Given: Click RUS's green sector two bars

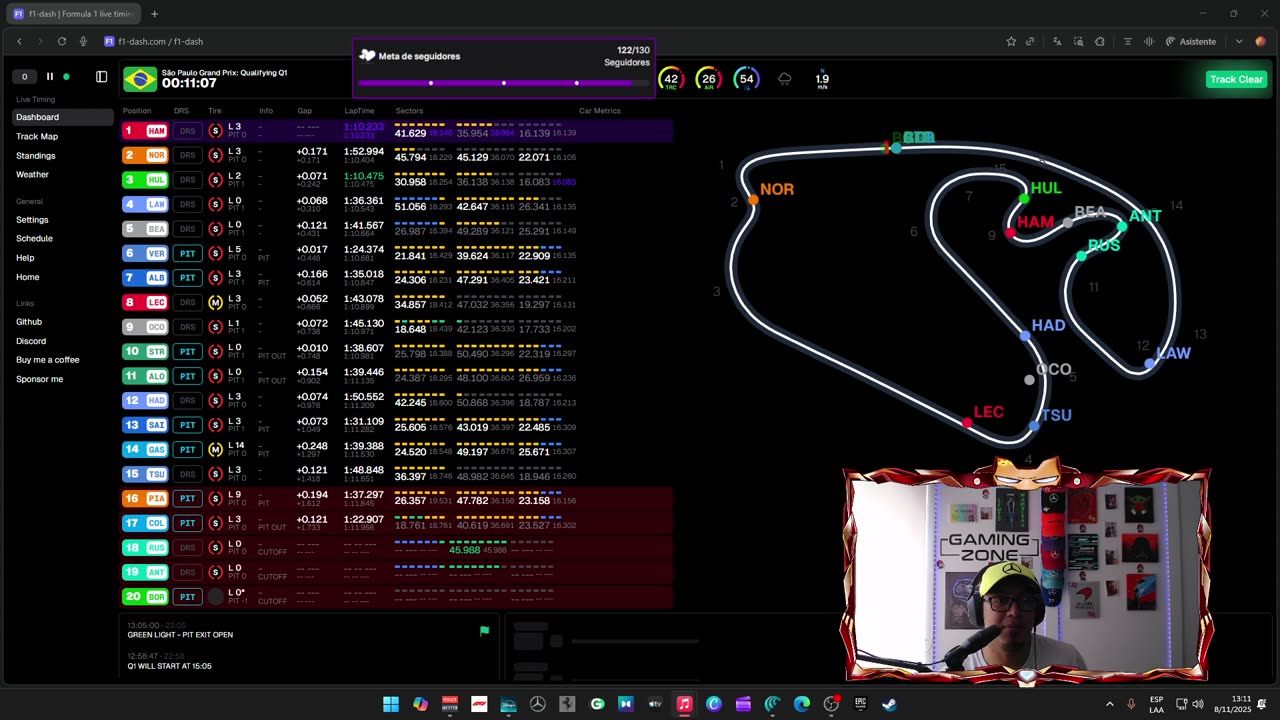Looking at the screenshot, I should (x=478, y=543).
